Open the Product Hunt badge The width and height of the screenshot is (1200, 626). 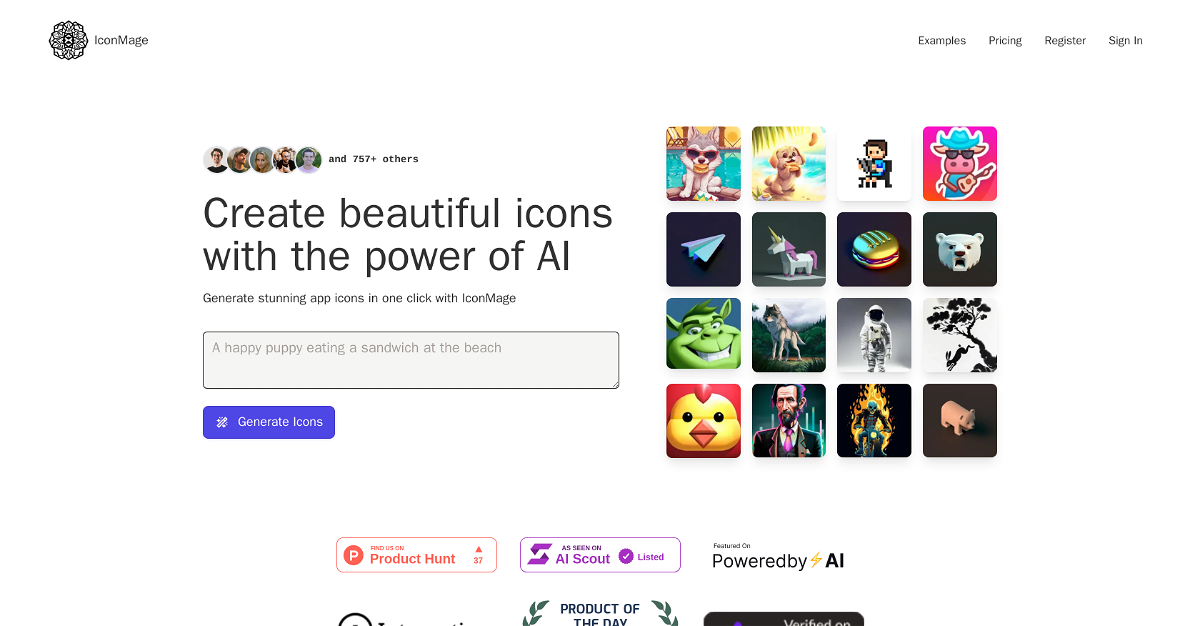[x=416, y=555]
